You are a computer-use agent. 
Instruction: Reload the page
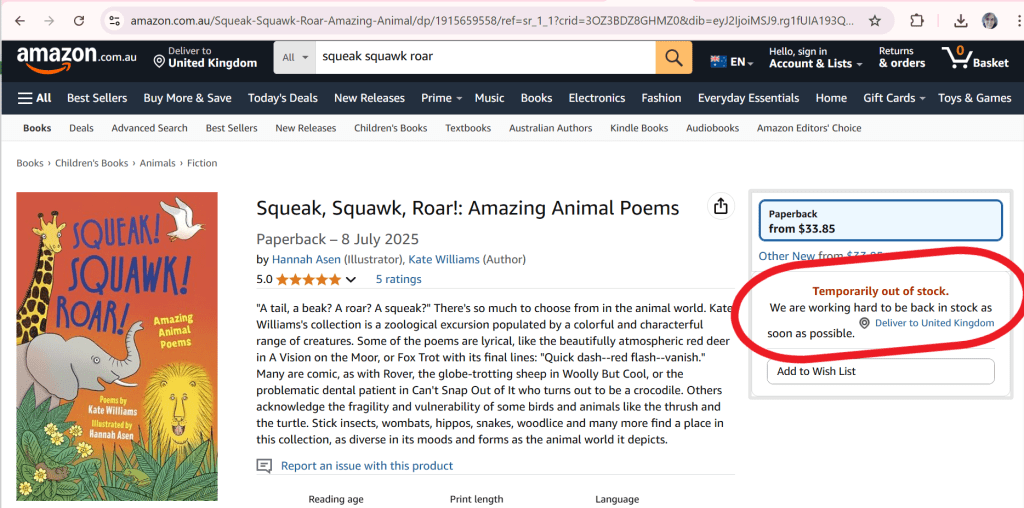pyautogui.click(x=77, y=20)
